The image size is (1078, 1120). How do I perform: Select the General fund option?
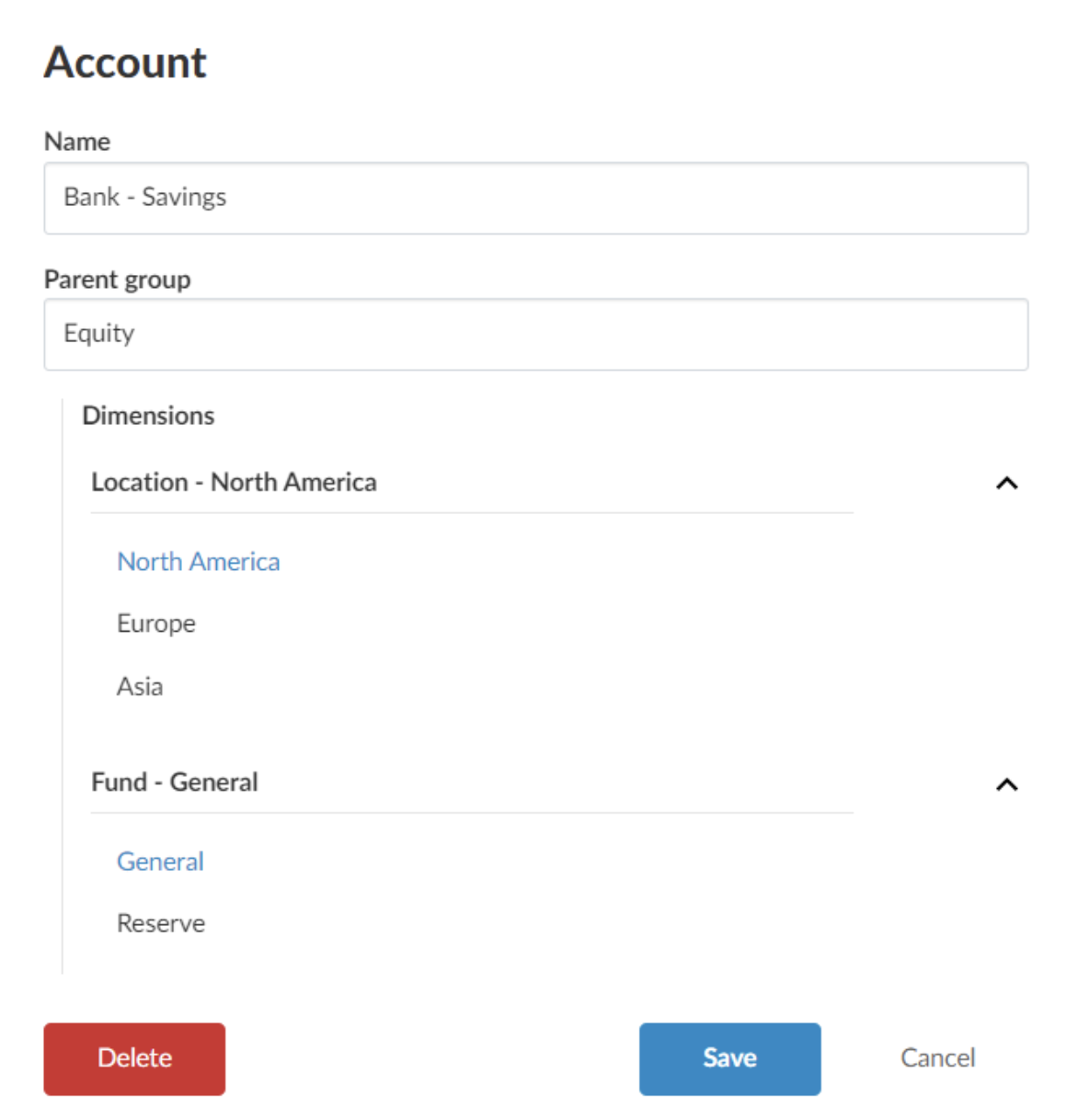click(160, 862)
